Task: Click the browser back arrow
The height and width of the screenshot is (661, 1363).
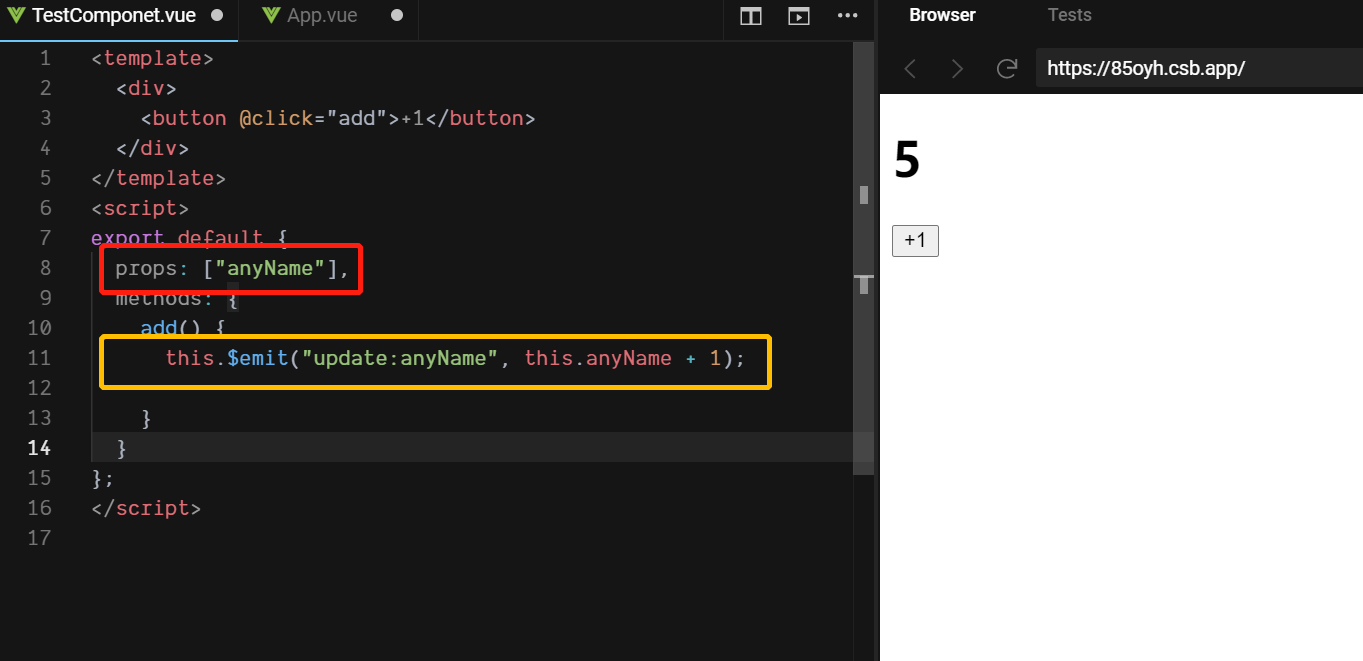Action: pyautogui.click(x=910, y=68)
